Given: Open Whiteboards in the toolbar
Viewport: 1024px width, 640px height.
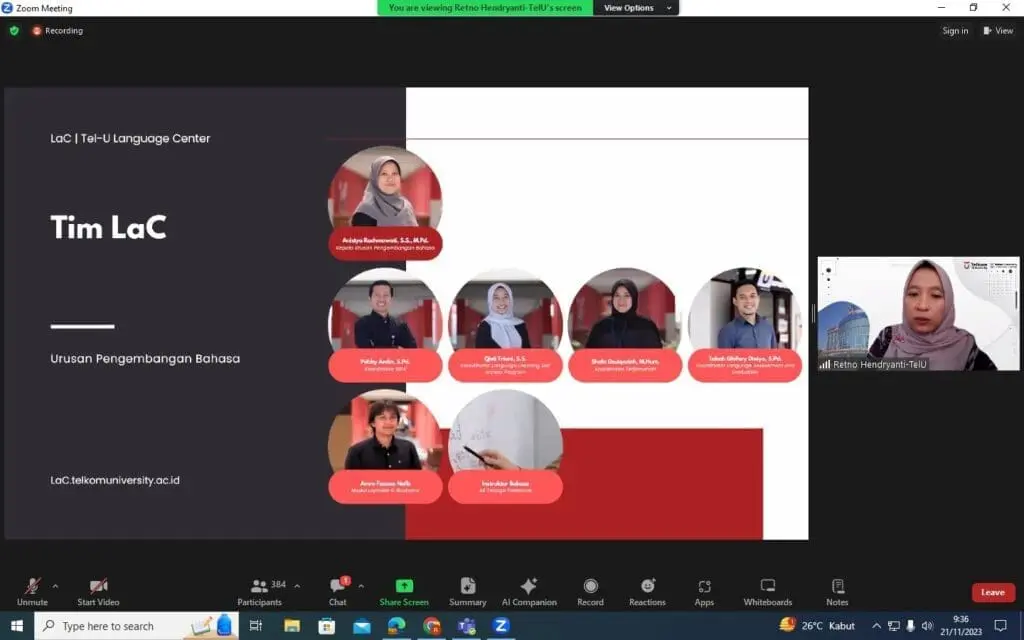Looking at the screenshot, I should tap(767, 591).
